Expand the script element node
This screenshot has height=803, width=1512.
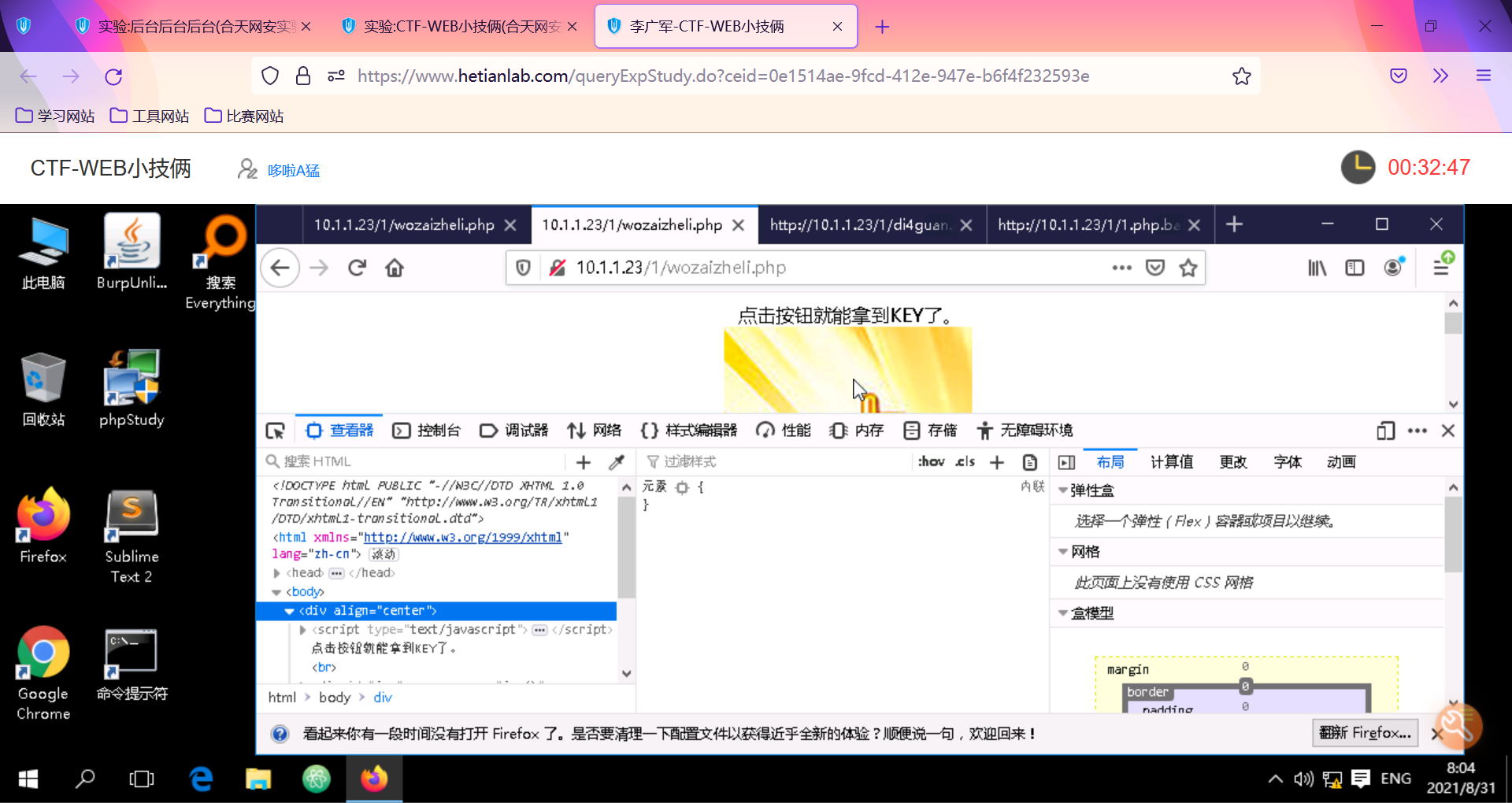tap(302, 630)
